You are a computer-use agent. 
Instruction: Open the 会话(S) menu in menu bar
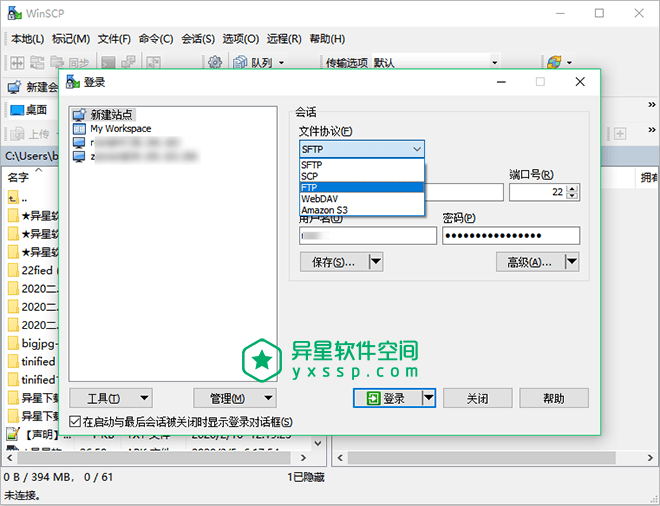tap(198, 39)
